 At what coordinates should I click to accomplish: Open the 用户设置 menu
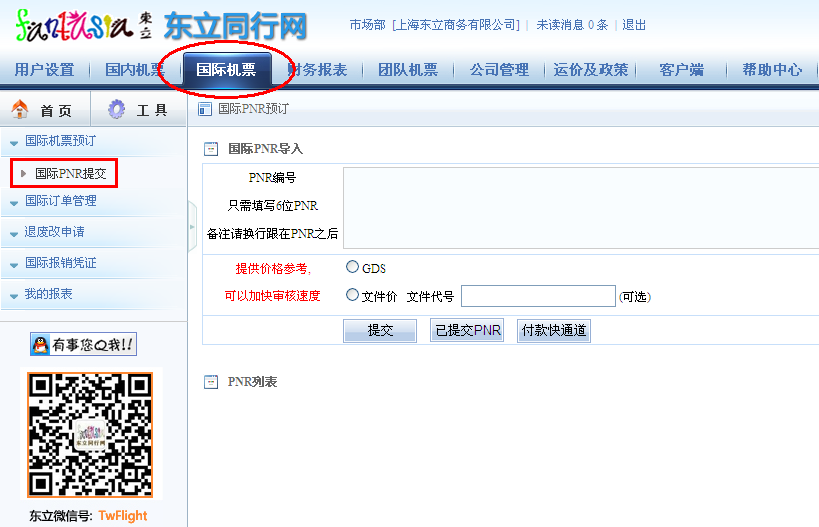(44, 69)
